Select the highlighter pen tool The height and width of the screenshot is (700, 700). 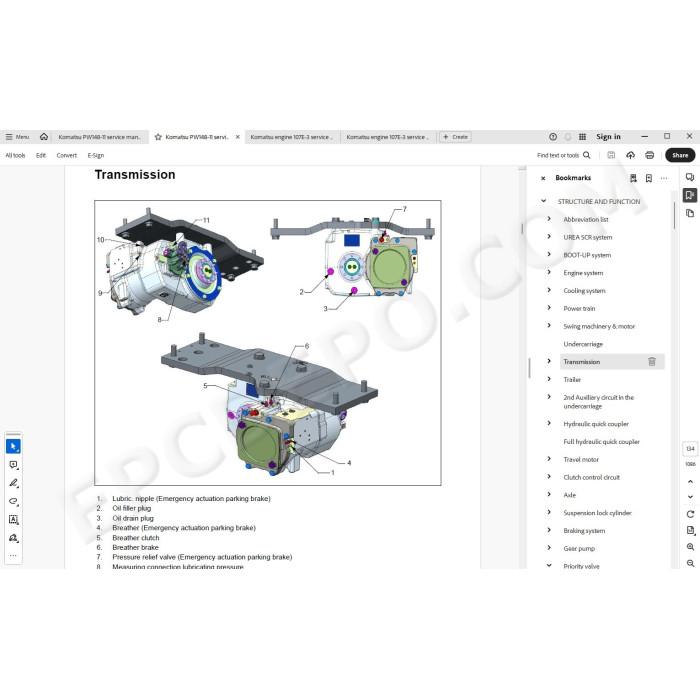point(13,483)
